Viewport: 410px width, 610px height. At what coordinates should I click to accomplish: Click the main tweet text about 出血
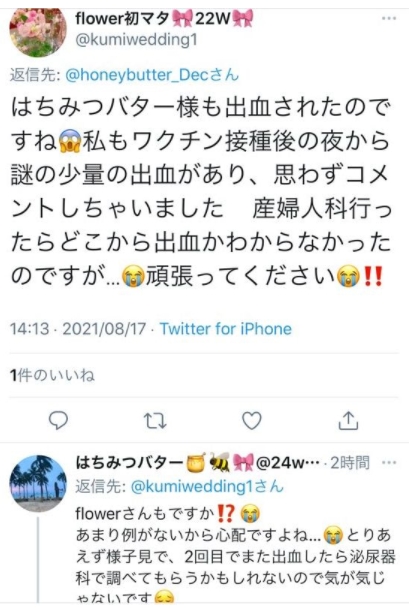[200, 192]
